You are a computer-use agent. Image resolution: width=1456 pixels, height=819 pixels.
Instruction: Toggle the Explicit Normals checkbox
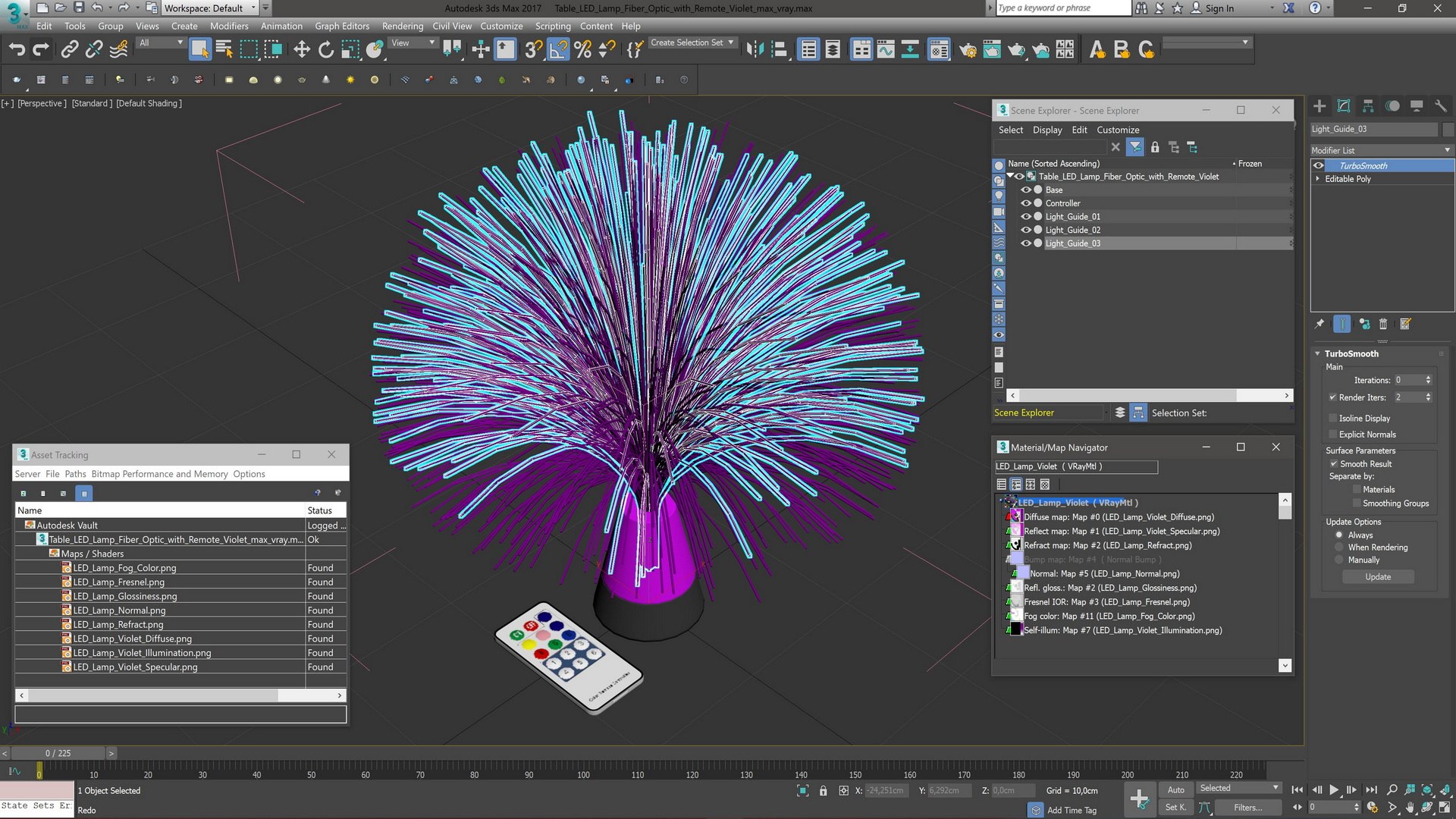[1333, 435]
